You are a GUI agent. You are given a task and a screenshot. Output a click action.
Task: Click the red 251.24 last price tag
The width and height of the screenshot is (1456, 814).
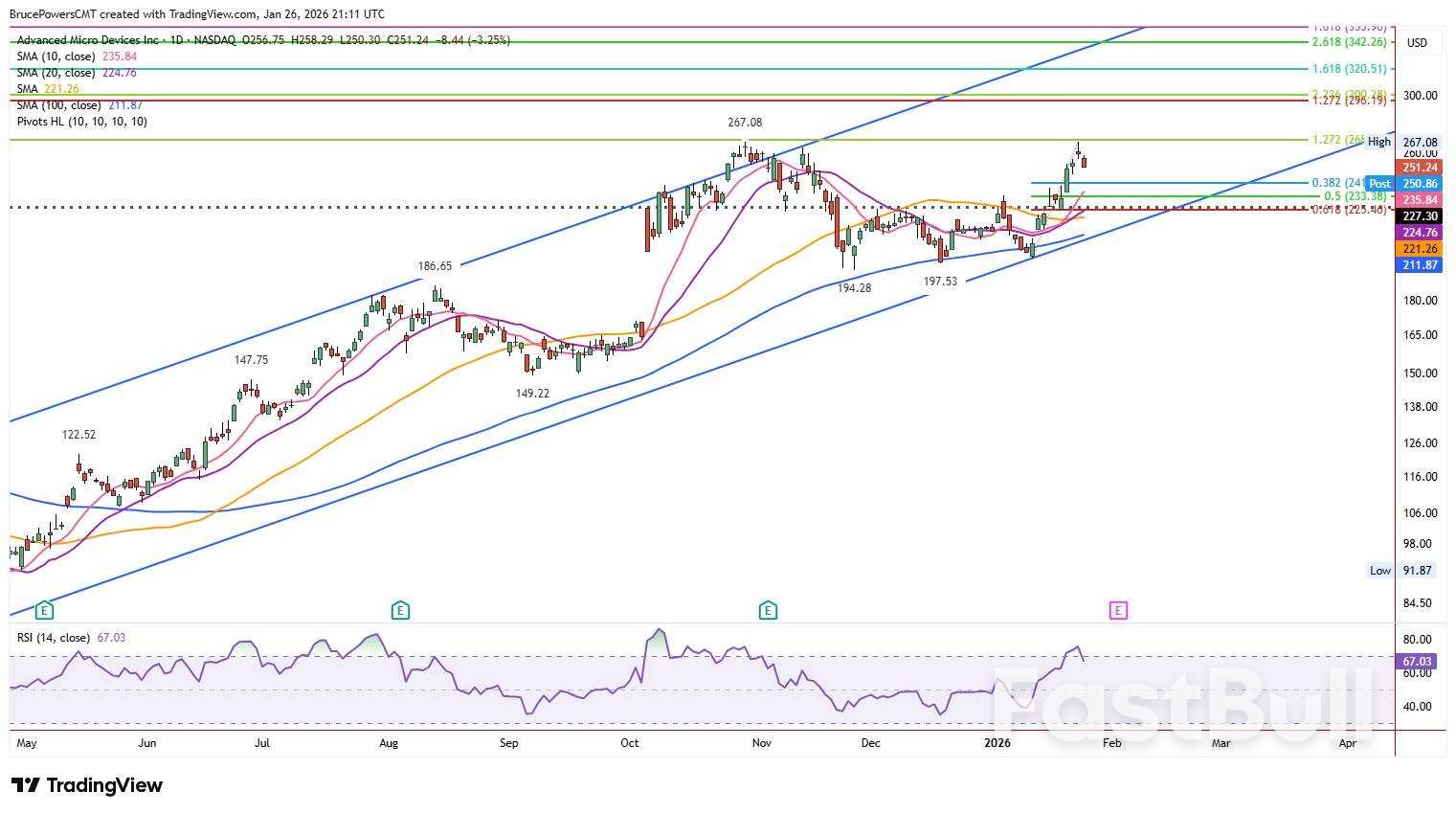[1420, 168]
